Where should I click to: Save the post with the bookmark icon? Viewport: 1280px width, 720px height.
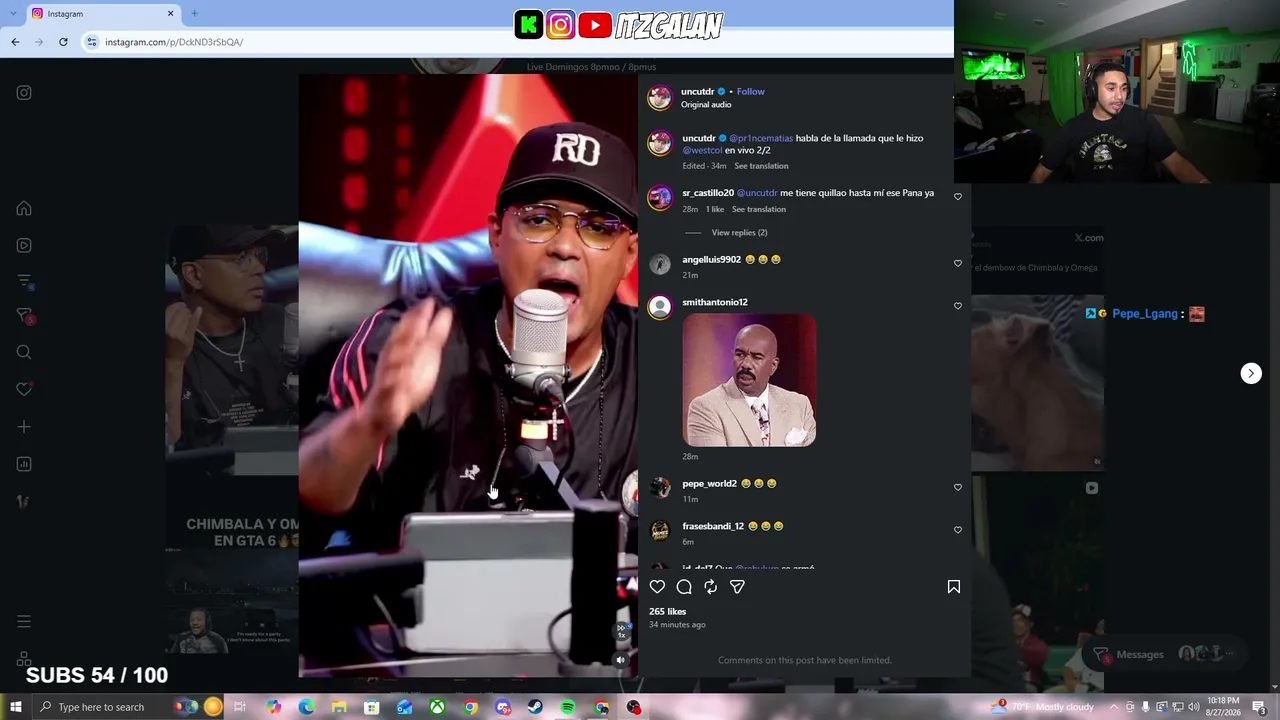(954, 587)
